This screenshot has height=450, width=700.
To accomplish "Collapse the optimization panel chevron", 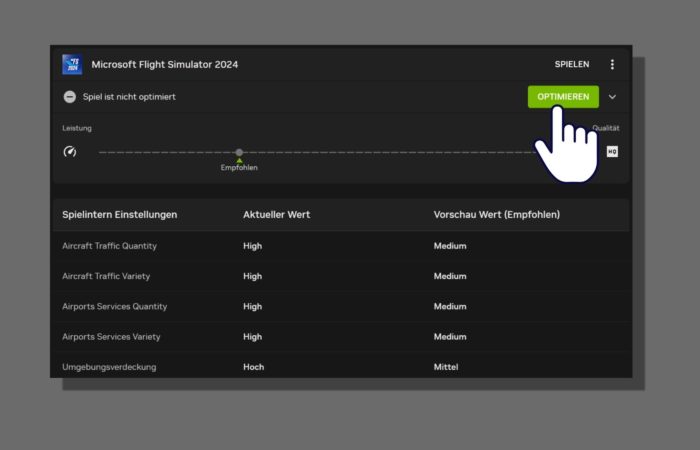I will 612,97.
